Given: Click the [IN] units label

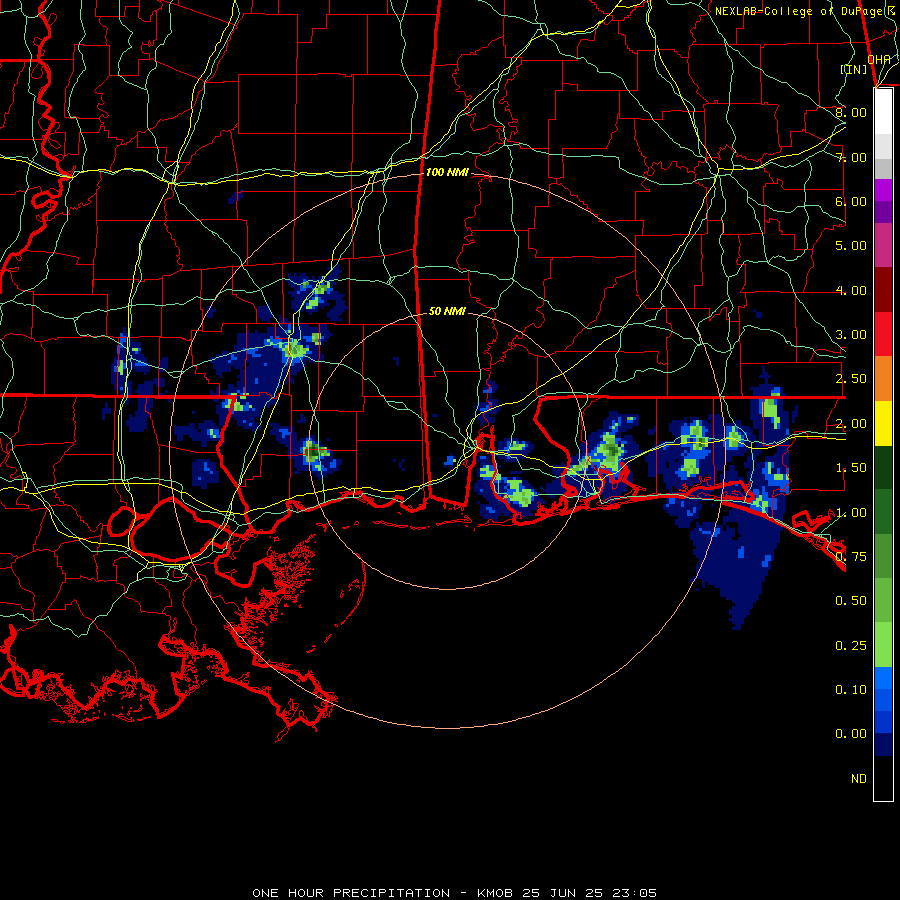Looking at the screenshot, I should pos(854,69).
